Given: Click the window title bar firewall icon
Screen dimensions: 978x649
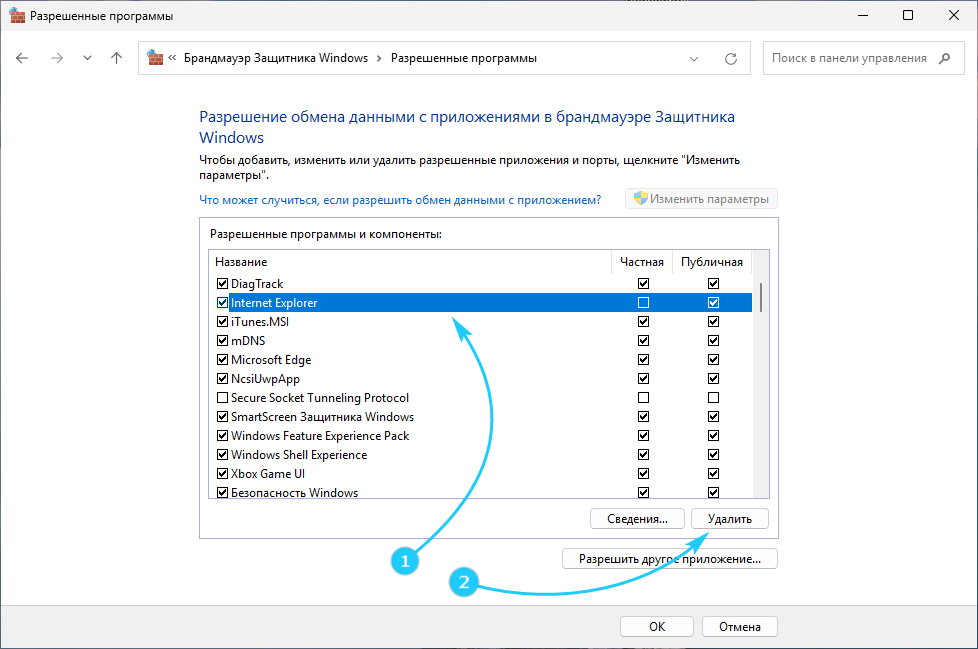Looking at the screenshot, I should [17, 16].
